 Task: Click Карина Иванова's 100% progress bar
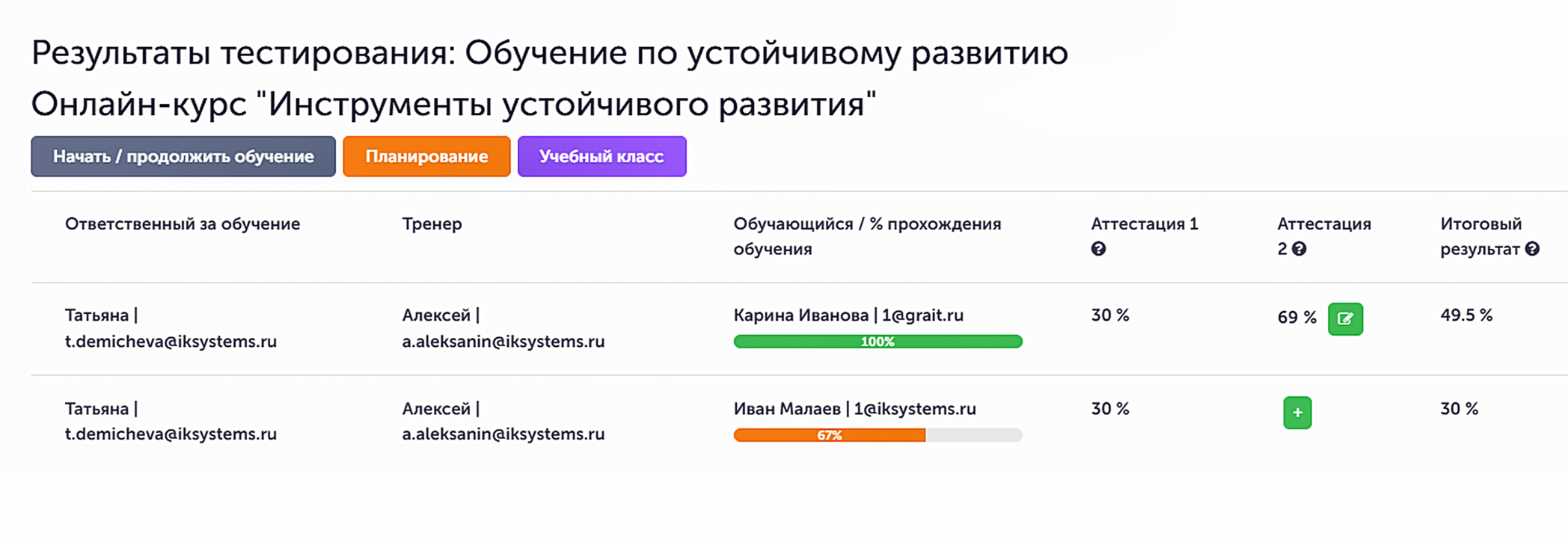[878, 342]
